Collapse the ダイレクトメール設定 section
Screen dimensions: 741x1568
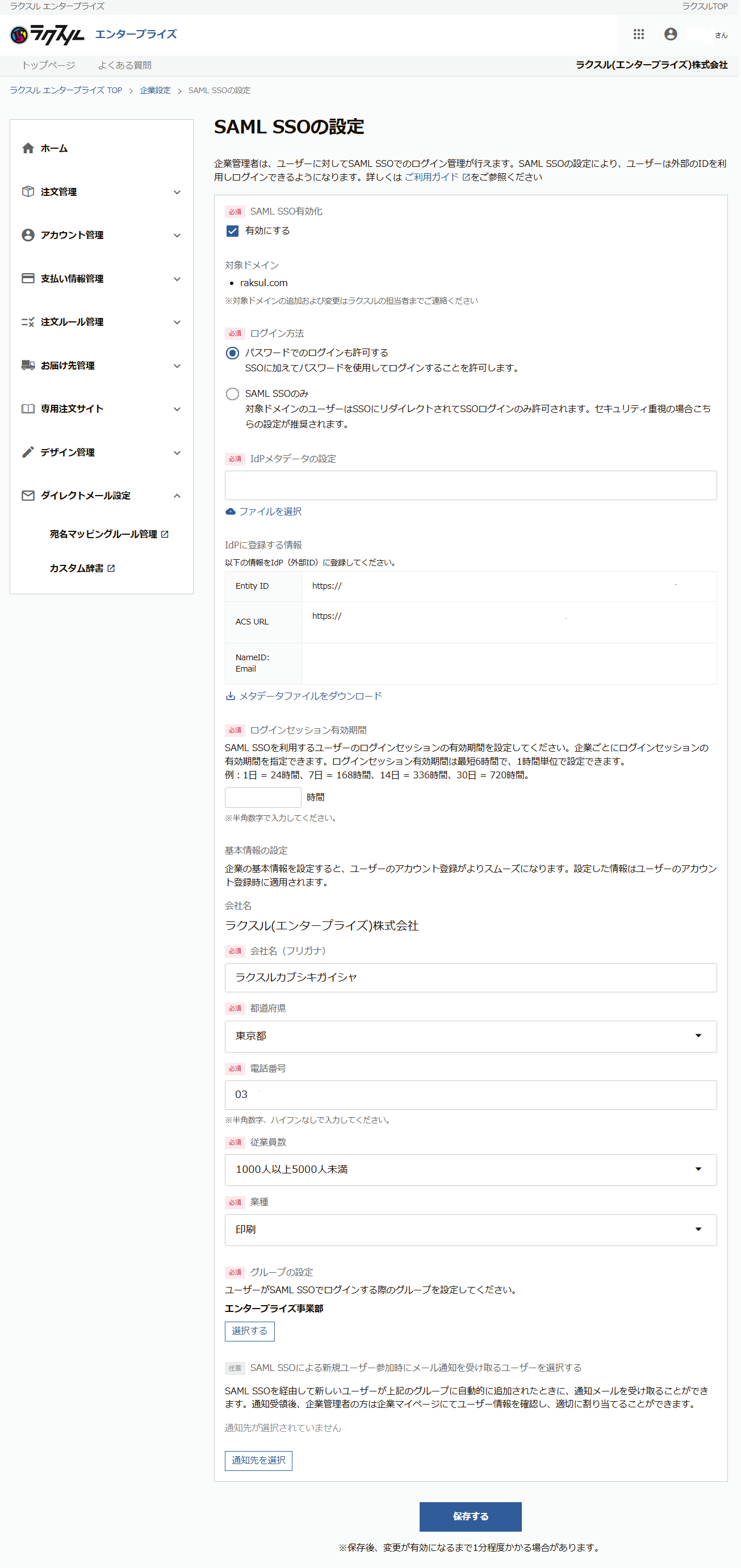[x=177, y=496]
